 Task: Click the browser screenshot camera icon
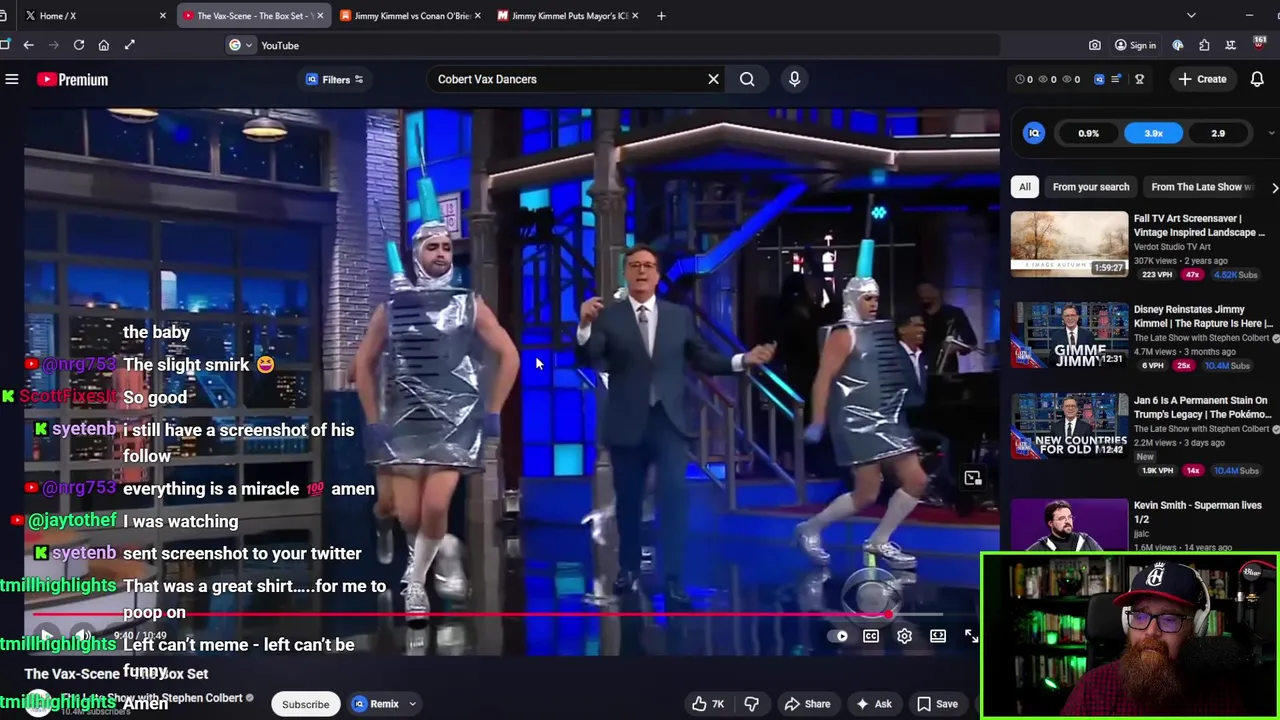pyautogui.click(x=1095, y=45)
